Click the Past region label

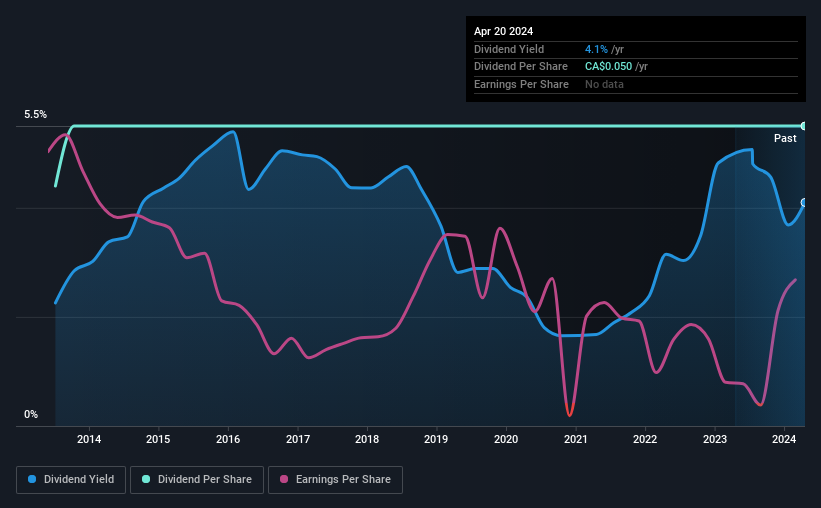[785, 138]
